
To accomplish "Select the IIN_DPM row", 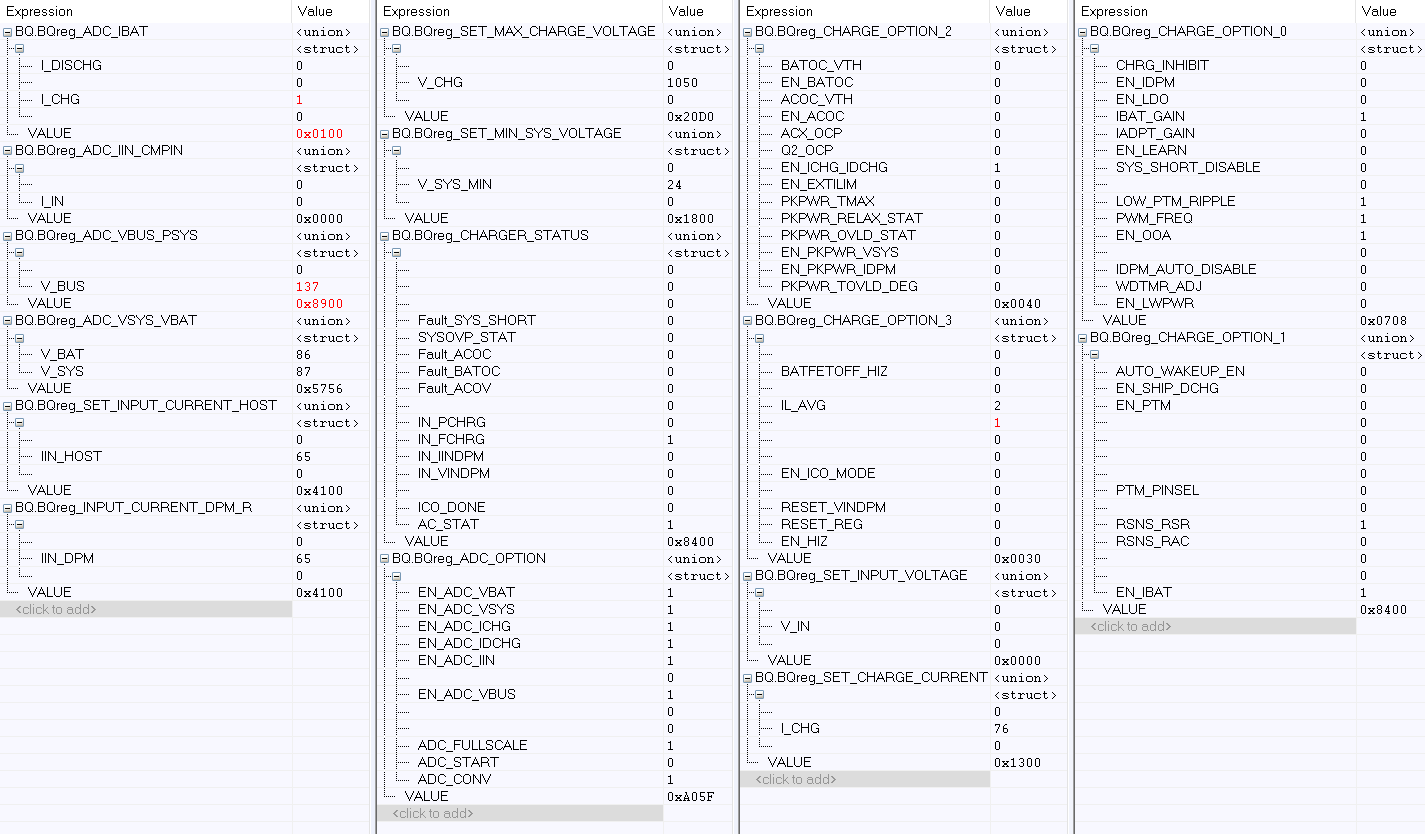I will (x=186, y=559).
